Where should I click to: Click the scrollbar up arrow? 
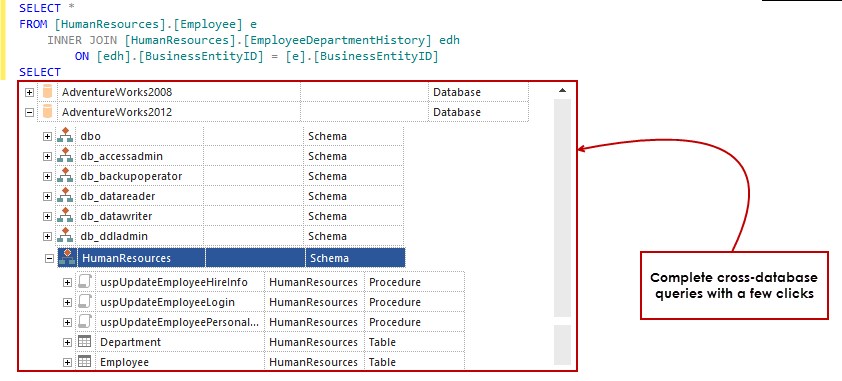point(562,91)
